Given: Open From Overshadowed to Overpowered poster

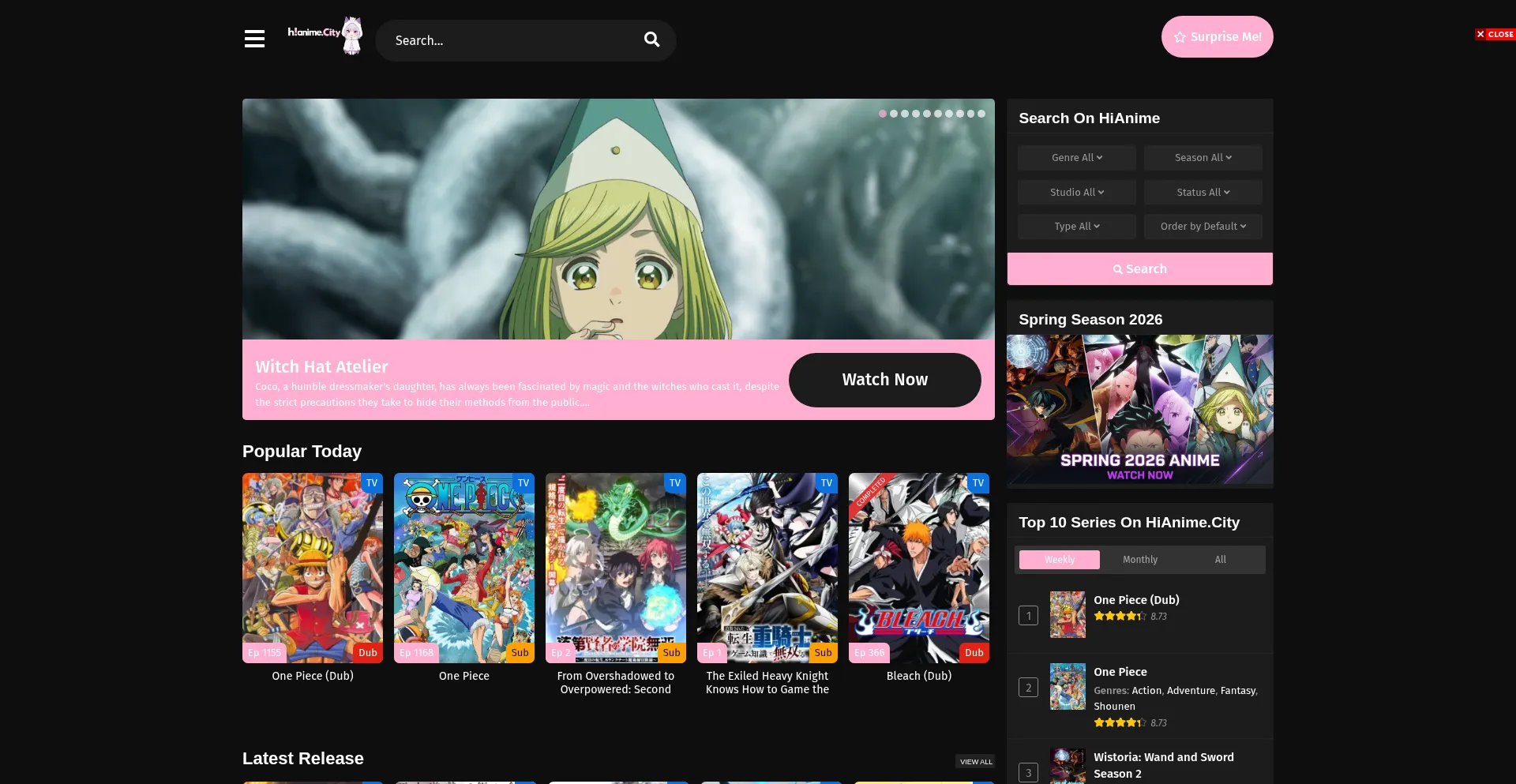Looking at the screenshot, I should (x=616, y=568).
